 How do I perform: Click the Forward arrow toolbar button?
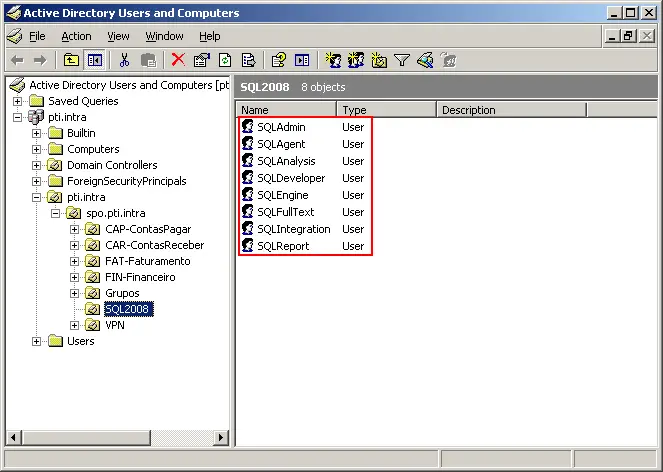[x=40, y=60]
